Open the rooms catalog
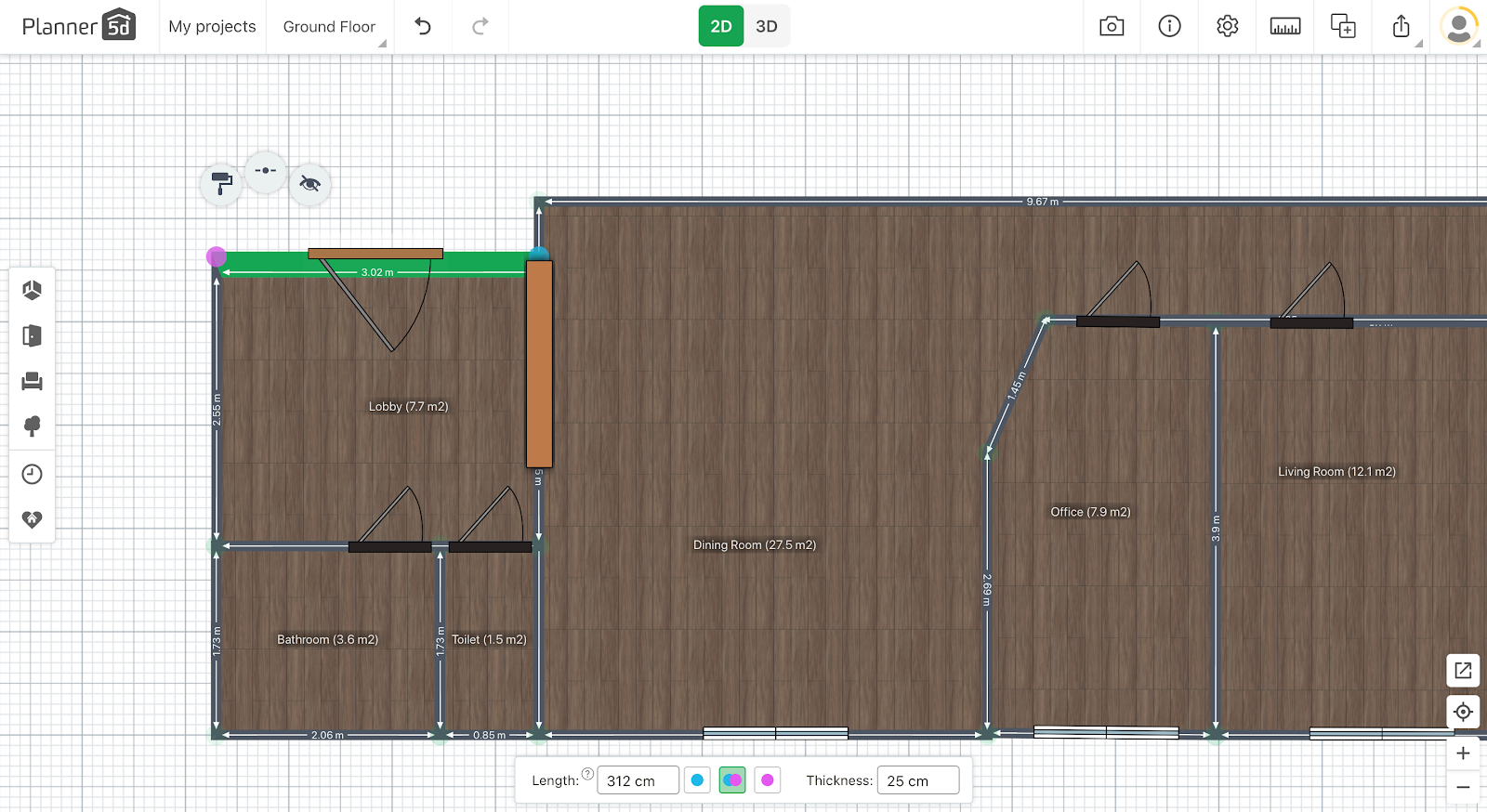The height and width of the screenshot is (812, 1487). pyautogui.click(x=32, y=291)
